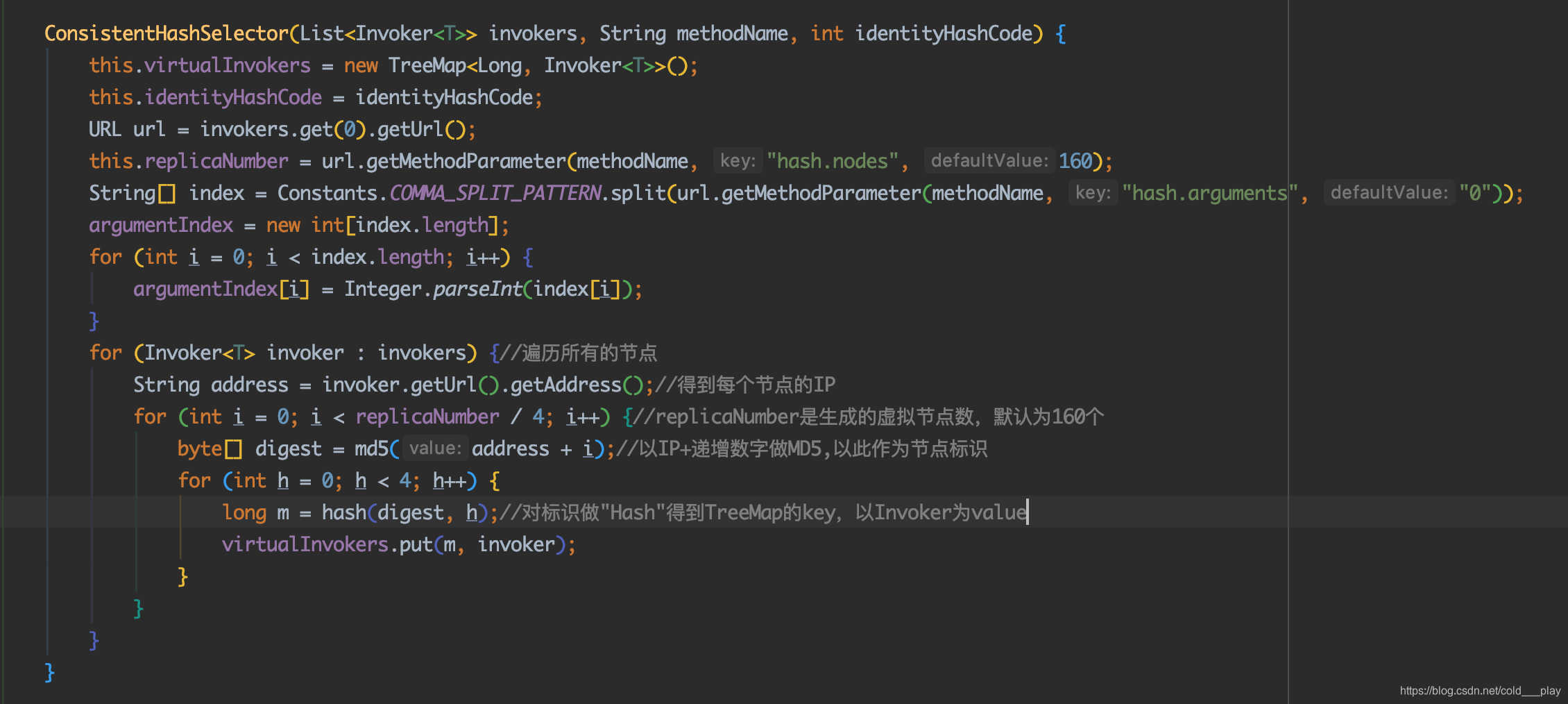
Task: Click replicaNumber in the for loop condition
Action: click(x=427, y=417)
